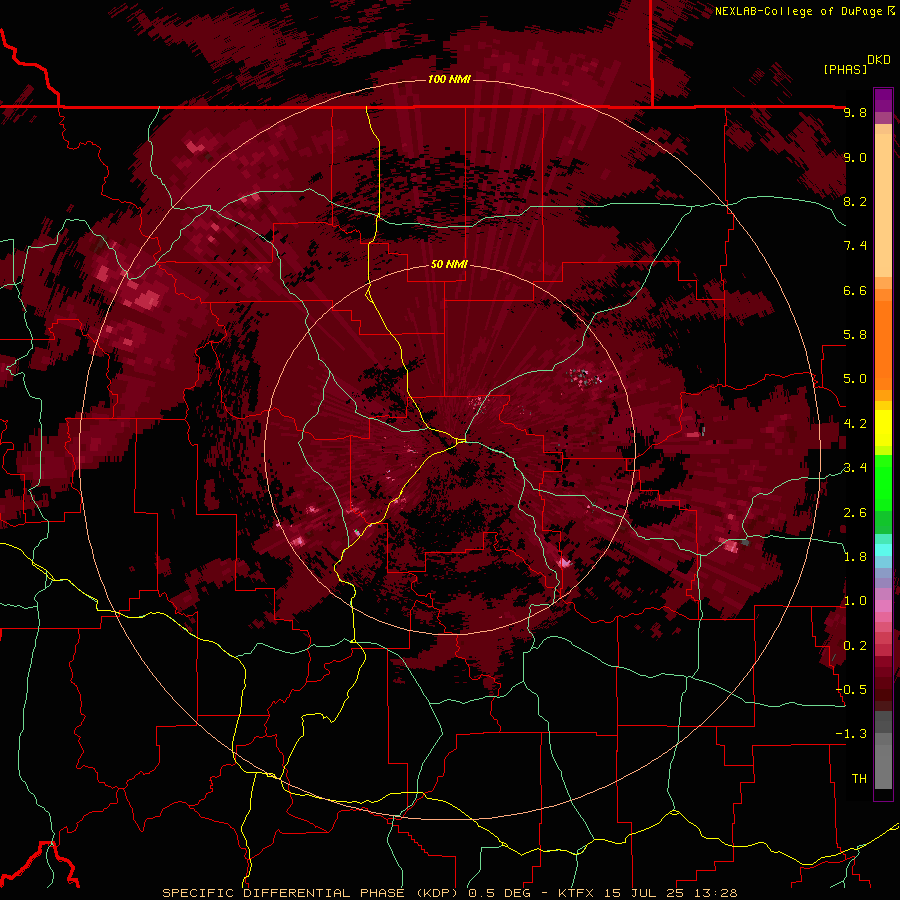Select the 1.8 scale value
The height and width of the screenshot is (900, 900).
(855, 557)
